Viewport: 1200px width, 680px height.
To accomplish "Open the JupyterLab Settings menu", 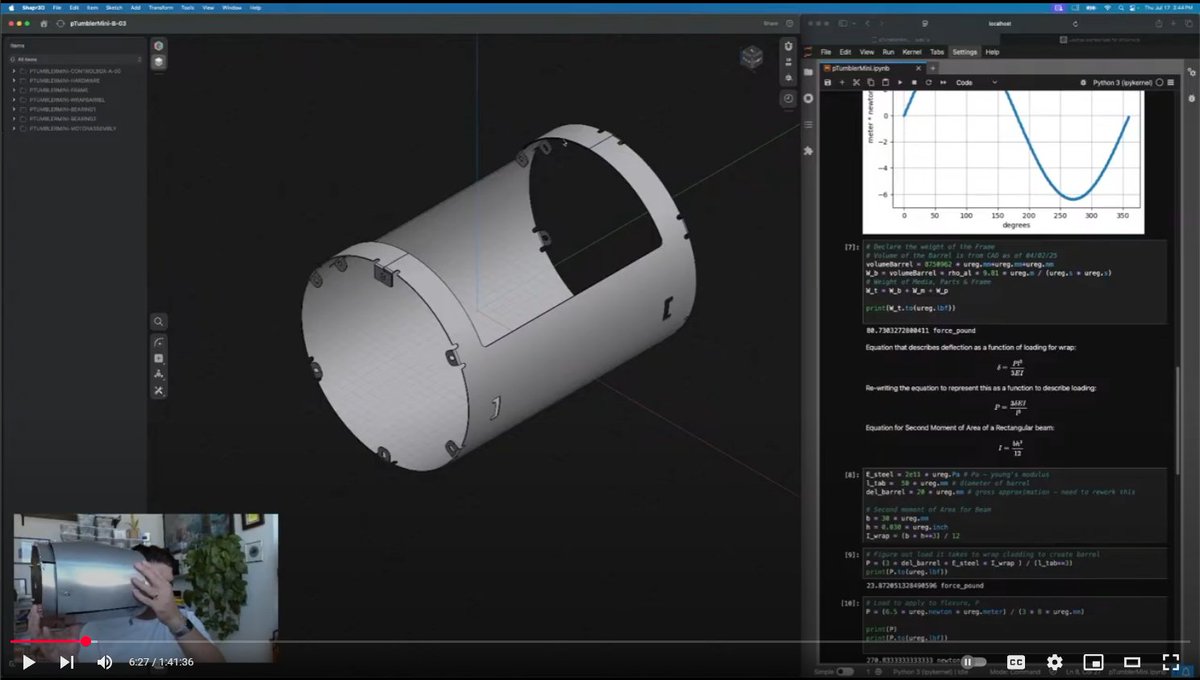I will pyautogui.click(x=964, y=52).
